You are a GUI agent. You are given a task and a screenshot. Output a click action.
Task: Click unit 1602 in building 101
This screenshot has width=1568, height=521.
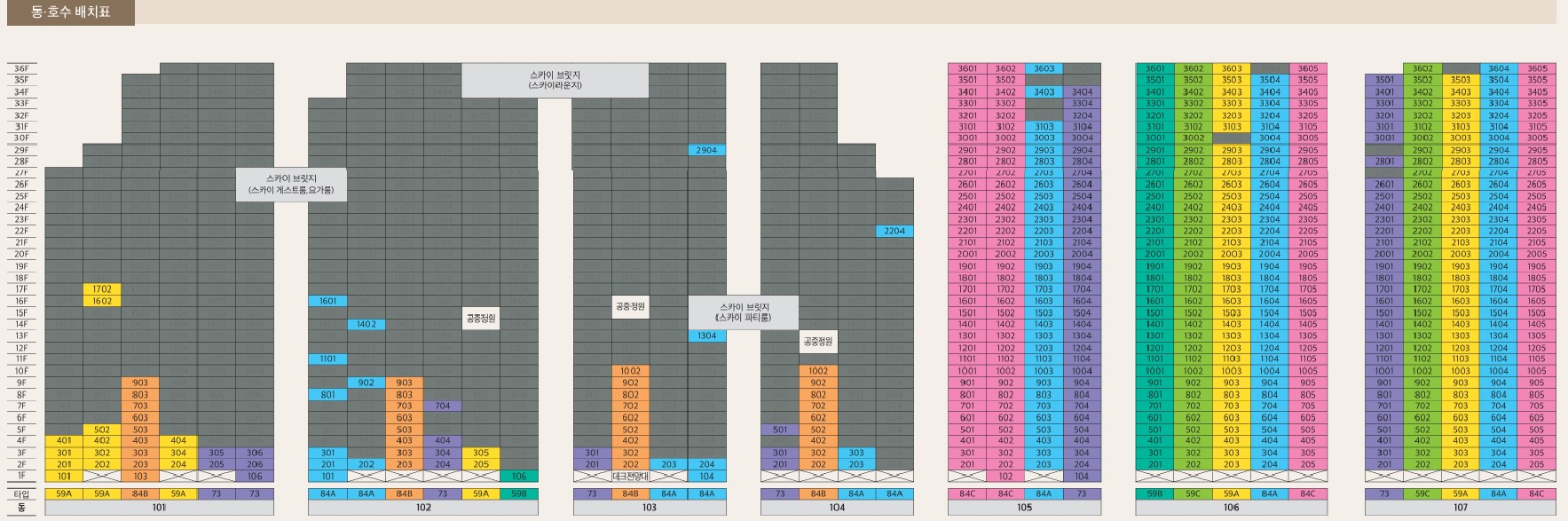(102, 301)
